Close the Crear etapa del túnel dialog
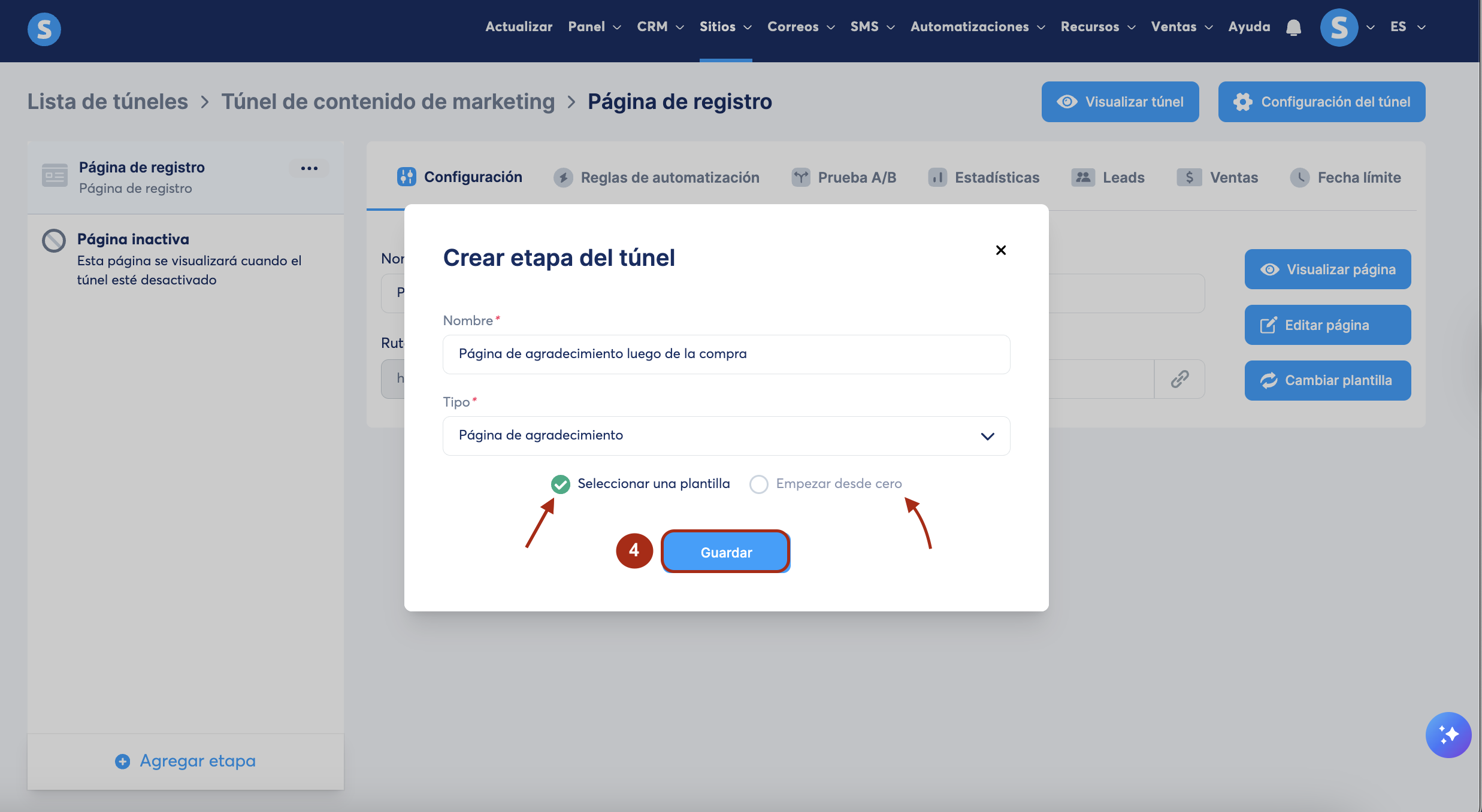The image size is (1482, 812). (x=1000, y=250)
